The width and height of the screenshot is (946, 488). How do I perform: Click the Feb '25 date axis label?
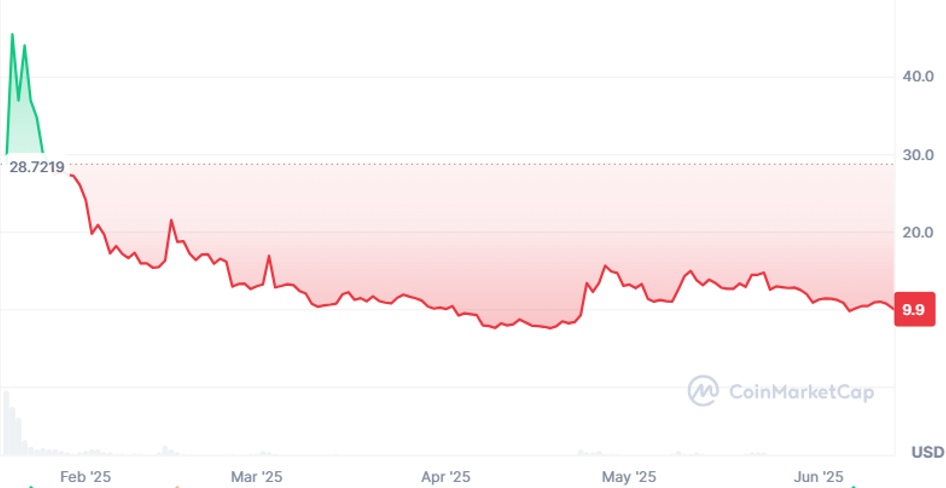click(x=86, y=477)
